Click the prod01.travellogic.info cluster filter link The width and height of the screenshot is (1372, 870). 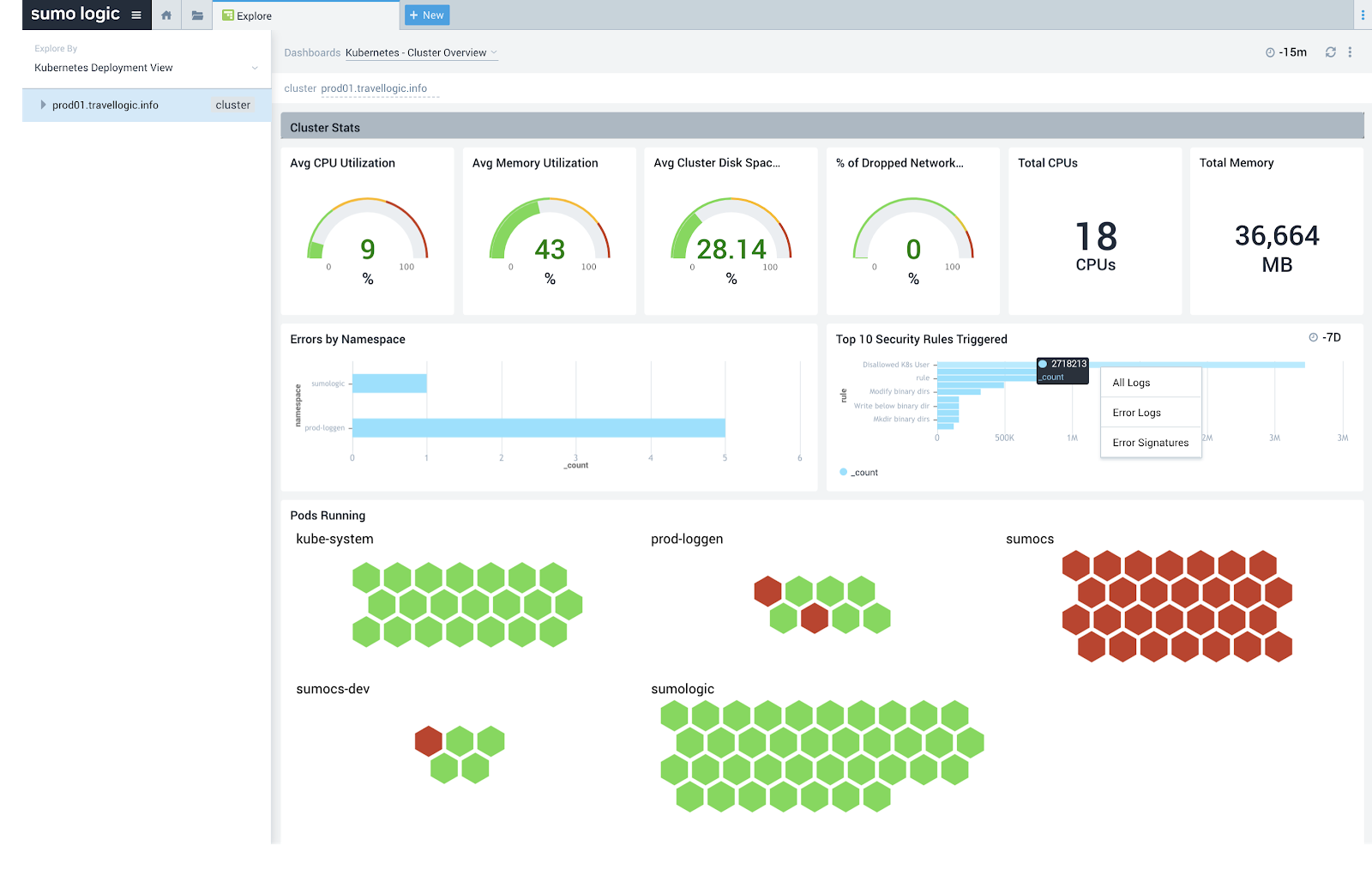click(374, 88)
